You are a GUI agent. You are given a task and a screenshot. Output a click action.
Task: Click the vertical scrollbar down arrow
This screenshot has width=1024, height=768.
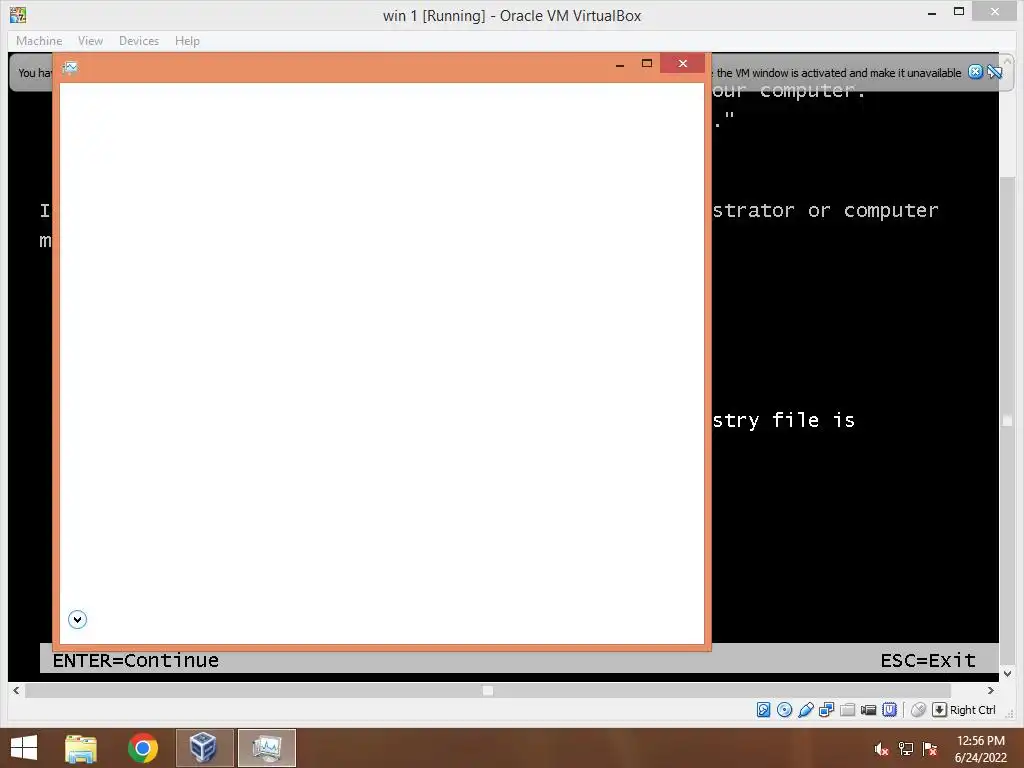(1008, 673)
